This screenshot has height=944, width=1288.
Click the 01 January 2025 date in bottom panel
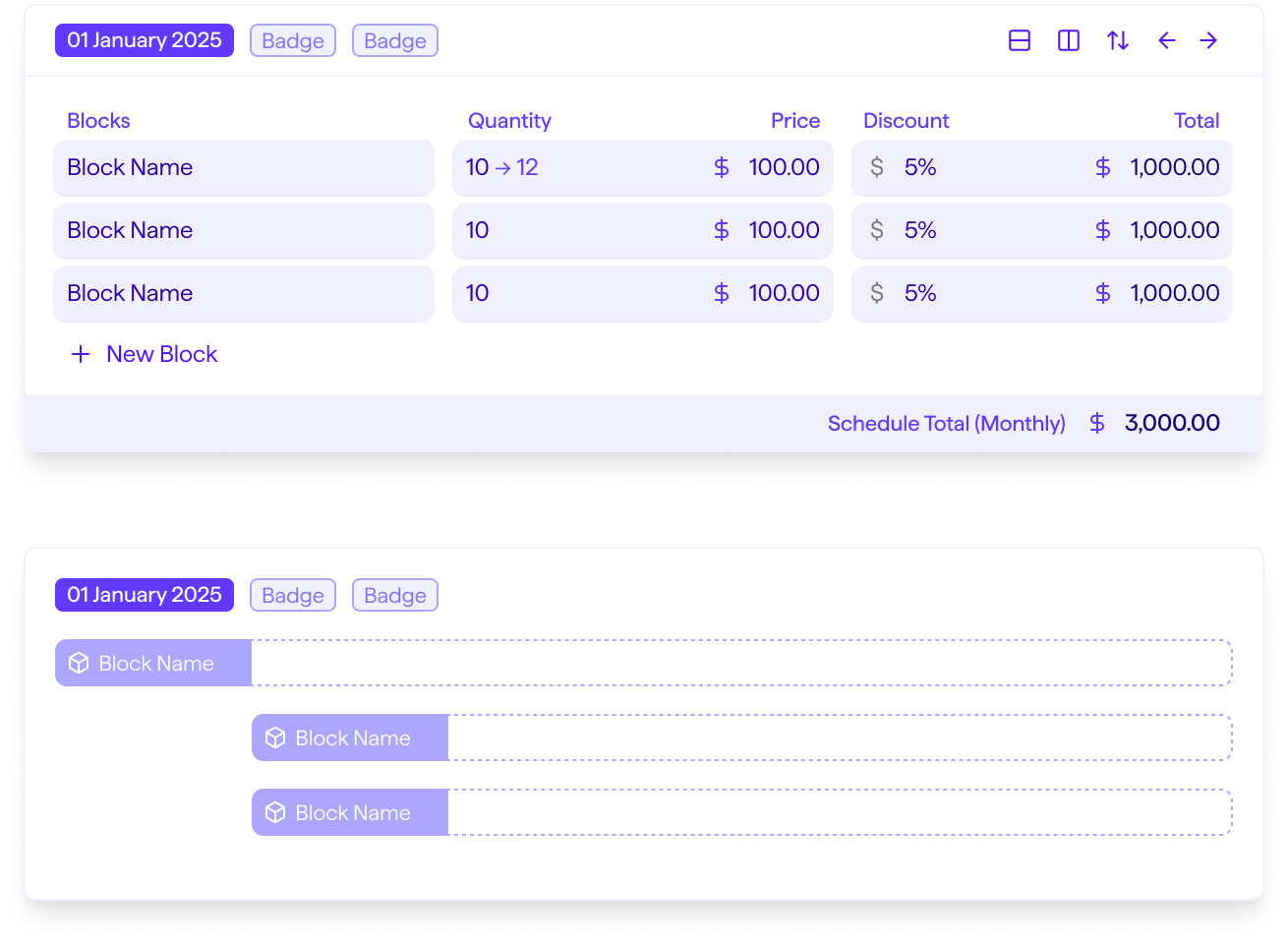coord(145,595)
